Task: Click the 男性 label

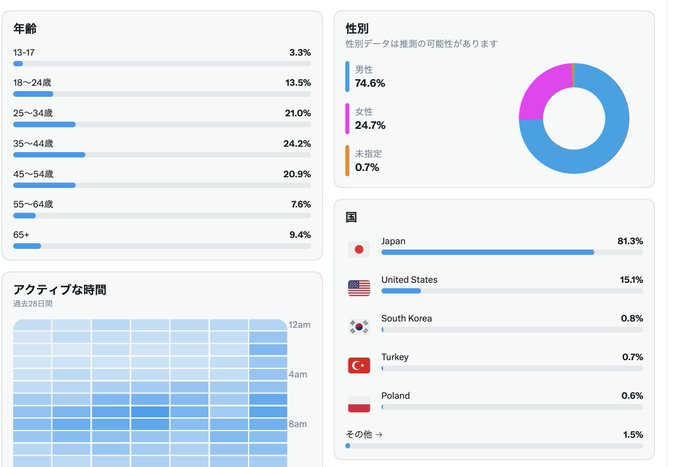Action: pos(364,70)
